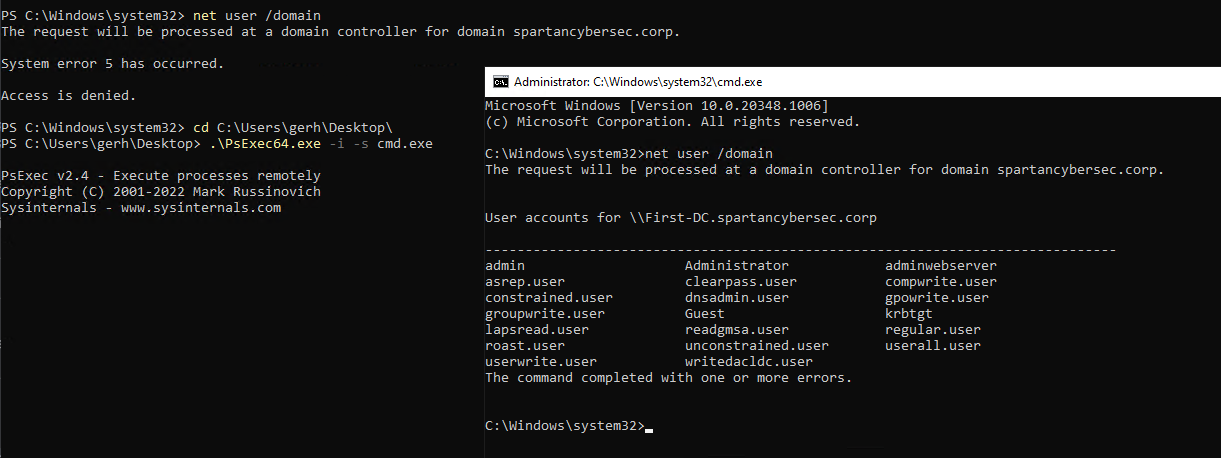Click the roast.user account entry
1221x458 pixels.
click(525, 346)
